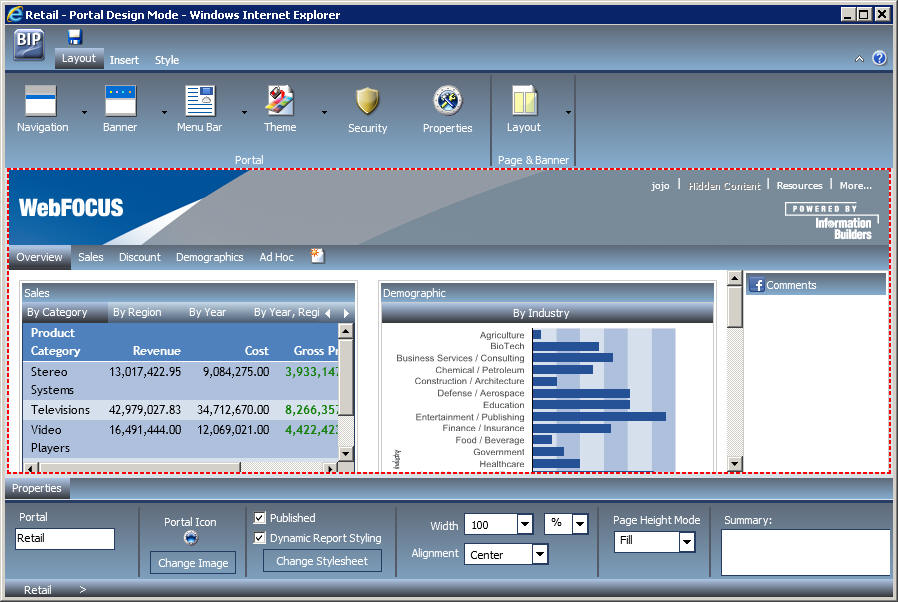898x602 pixels.
Task: Expand the Menu Bar dropdown arrow
Action: [245, 112]
